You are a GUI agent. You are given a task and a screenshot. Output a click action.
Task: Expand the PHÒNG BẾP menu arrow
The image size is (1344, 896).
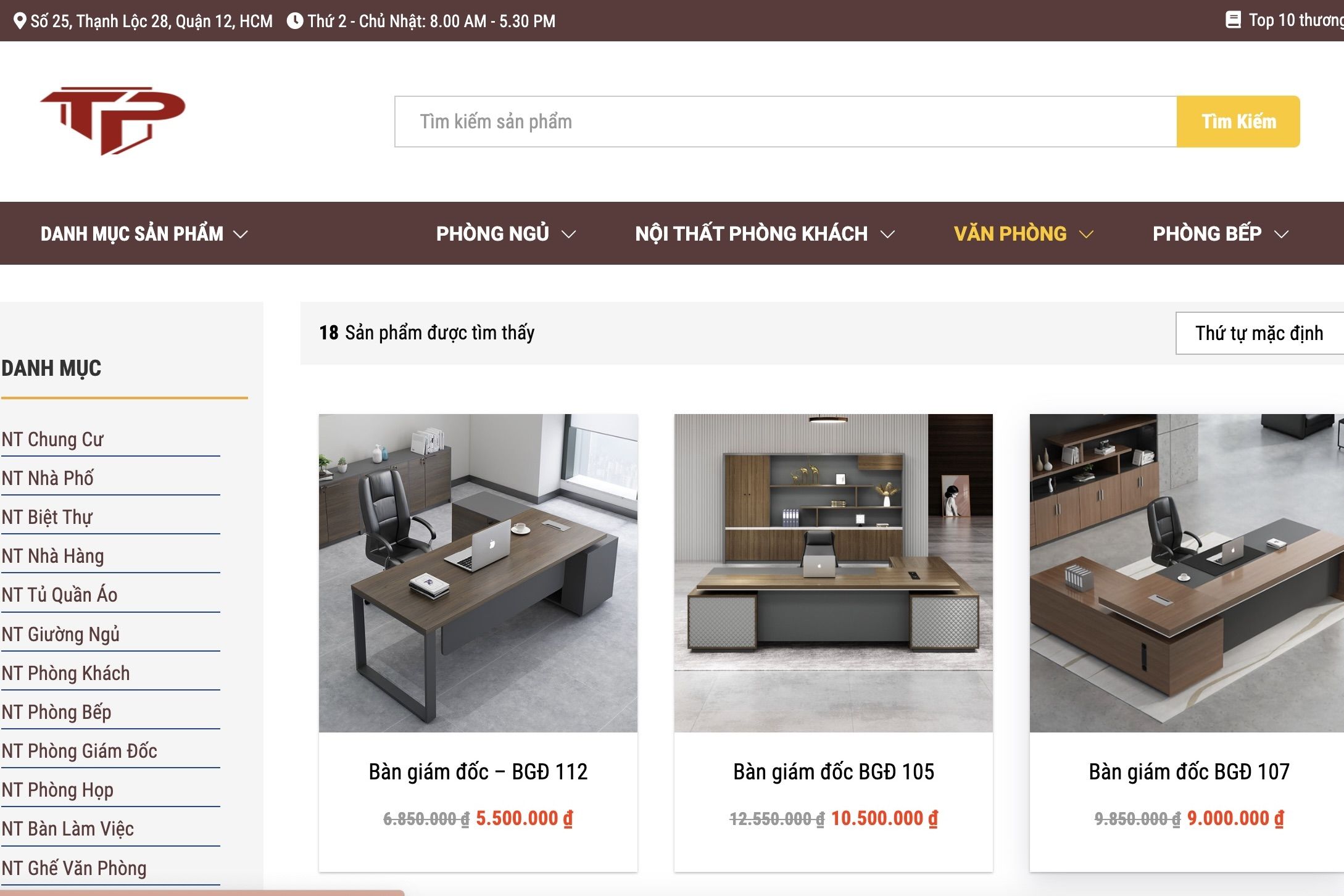pyautogui.click(x=1282, y=234)
